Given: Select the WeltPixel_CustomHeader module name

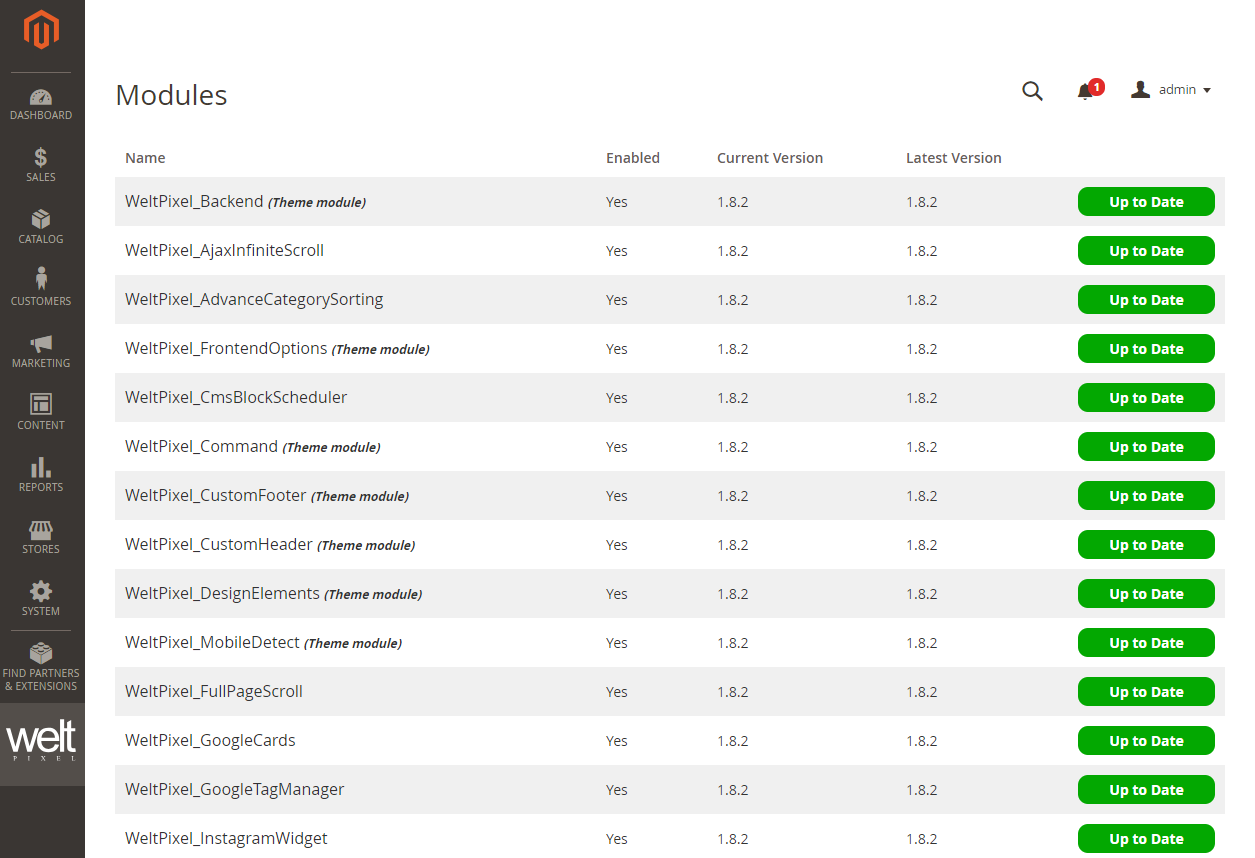Looking at the screenshot, I should click(x=219, y=544).
